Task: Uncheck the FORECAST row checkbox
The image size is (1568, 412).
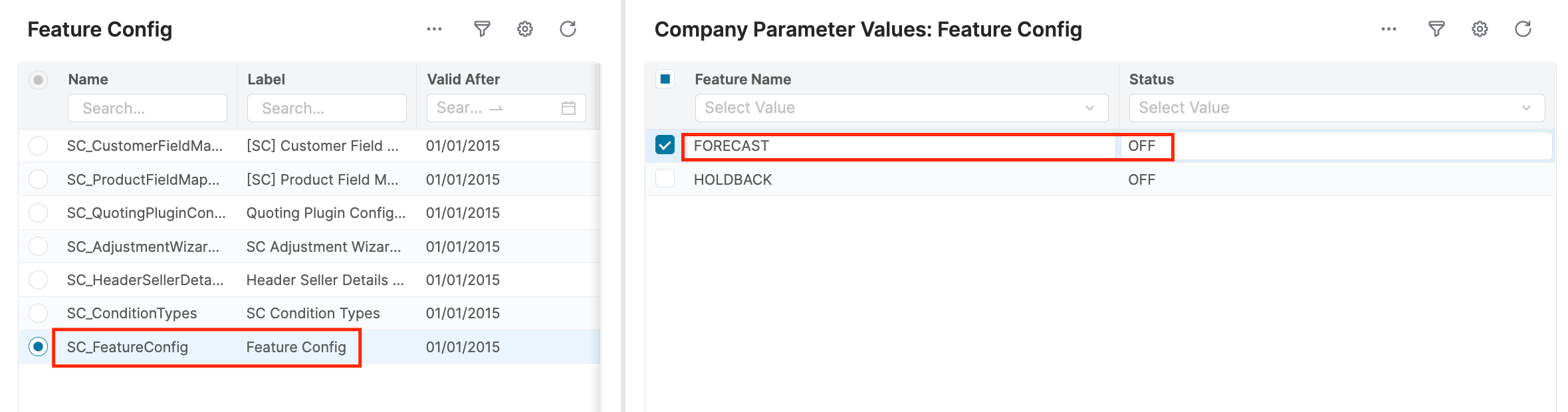Action: pos(665,145)
